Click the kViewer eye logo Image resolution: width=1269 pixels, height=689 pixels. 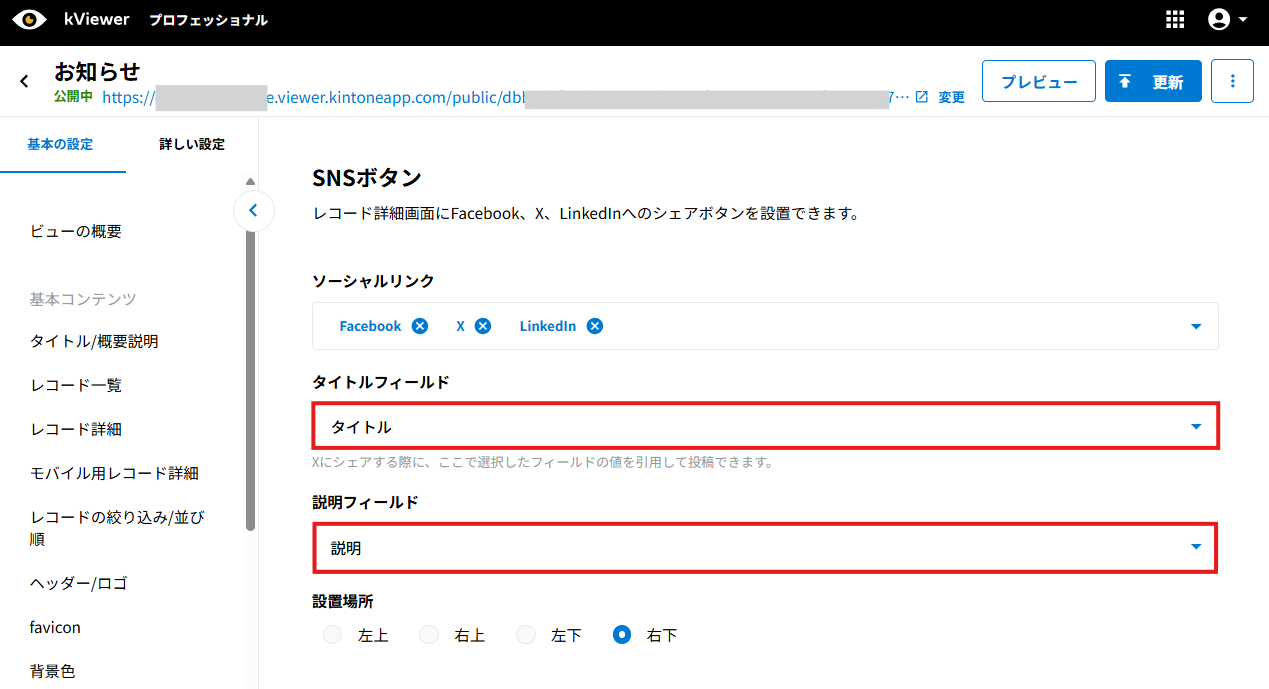[30, 20]
